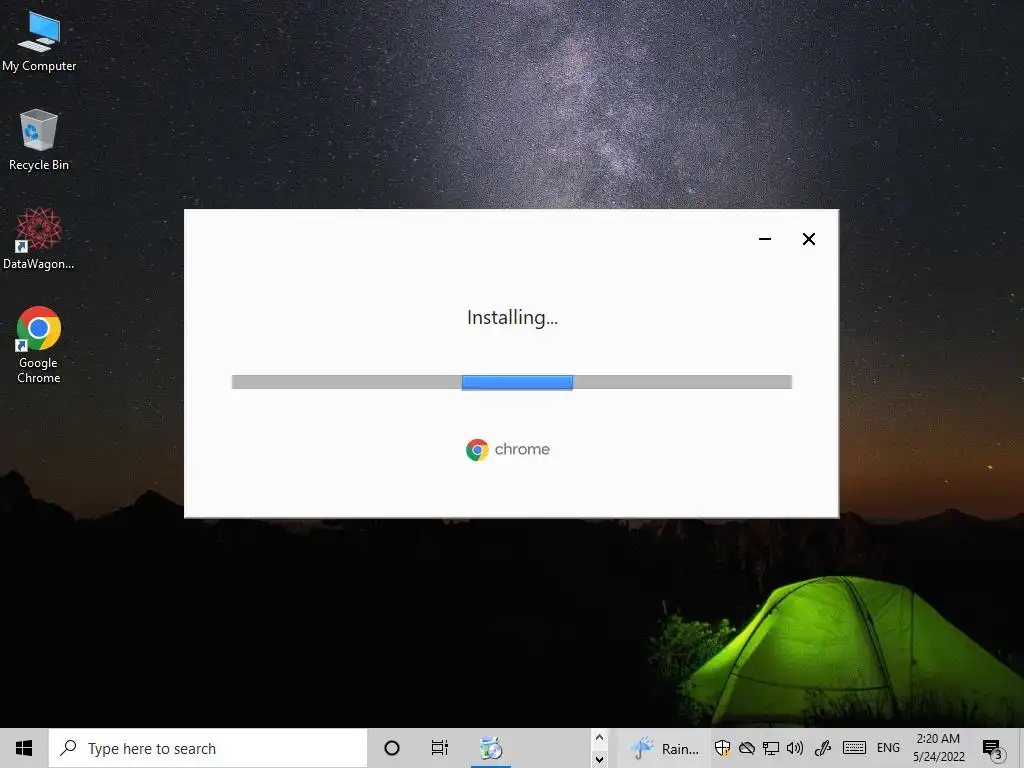
Task: Open Windows Security shield tray icon
Action: click(x=722, y=748)
